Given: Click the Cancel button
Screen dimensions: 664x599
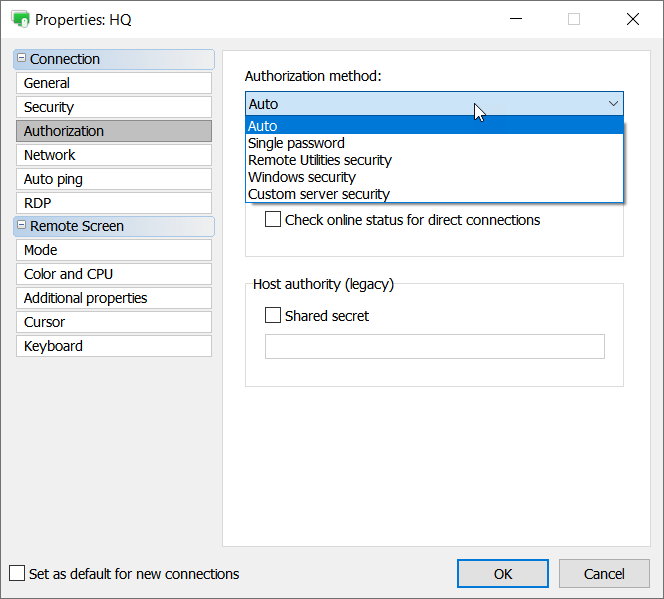Looking at the screenshot, I should click(604, 574).
